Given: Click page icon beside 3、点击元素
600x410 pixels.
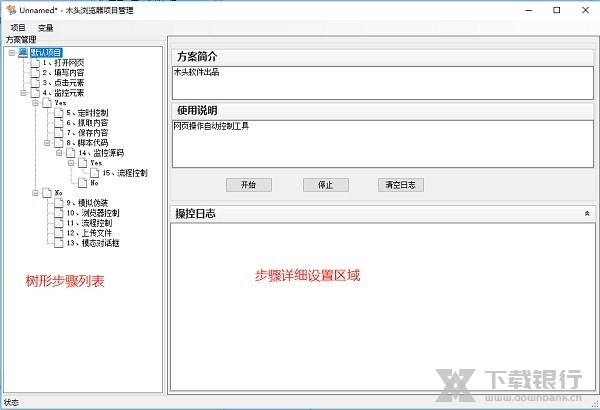Looking at the screenshot, I should [35, 82].
